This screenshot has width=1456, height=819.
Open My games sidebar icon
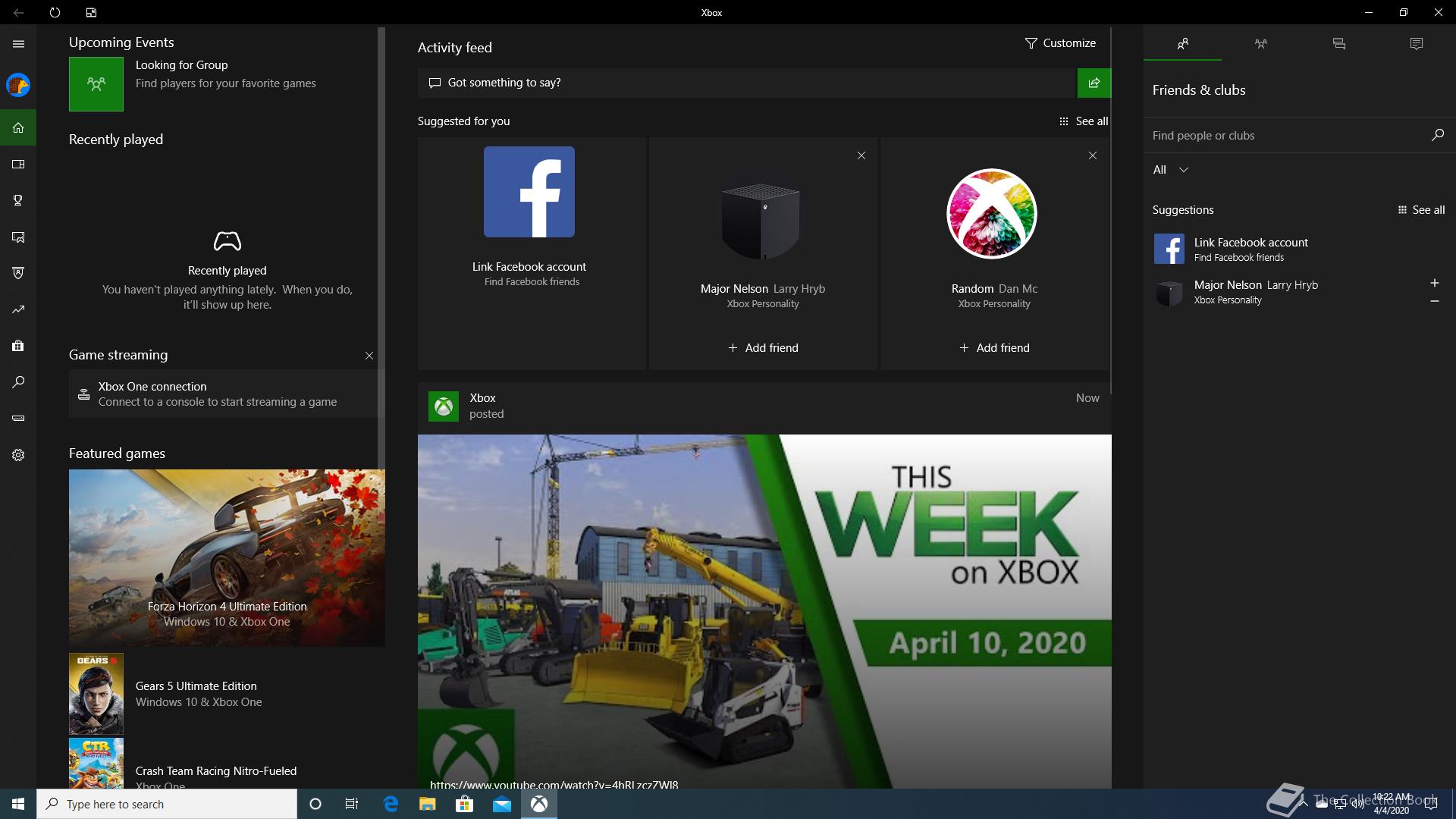point(18,164)
